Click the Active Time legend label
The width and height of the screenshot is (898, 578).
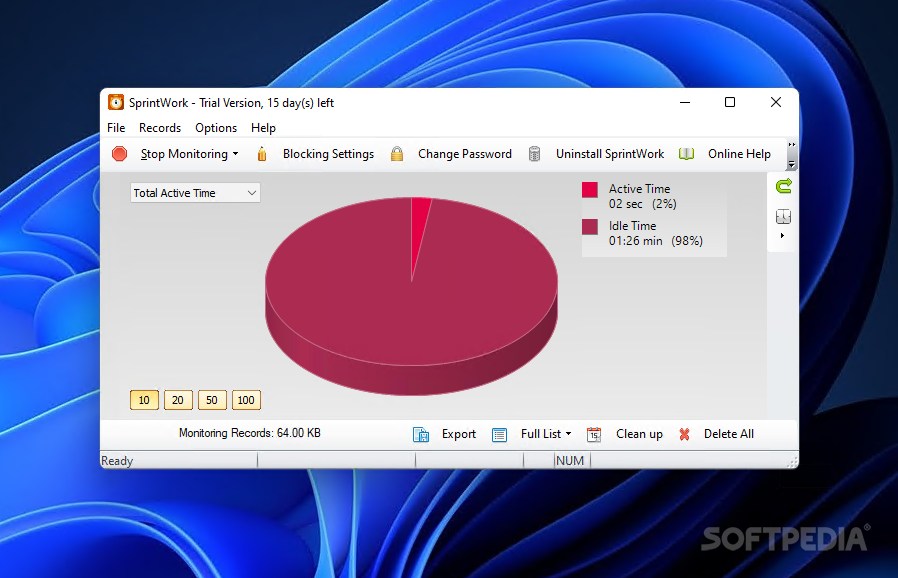pos(639,188)
